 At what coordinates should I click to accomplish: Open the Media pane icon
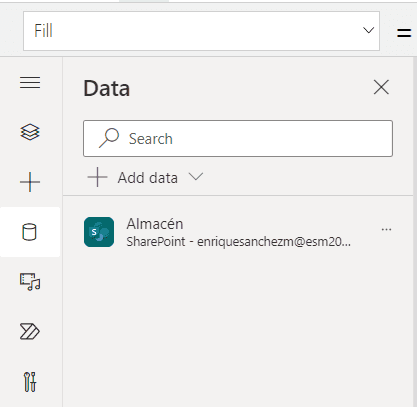tap(30, 282)
